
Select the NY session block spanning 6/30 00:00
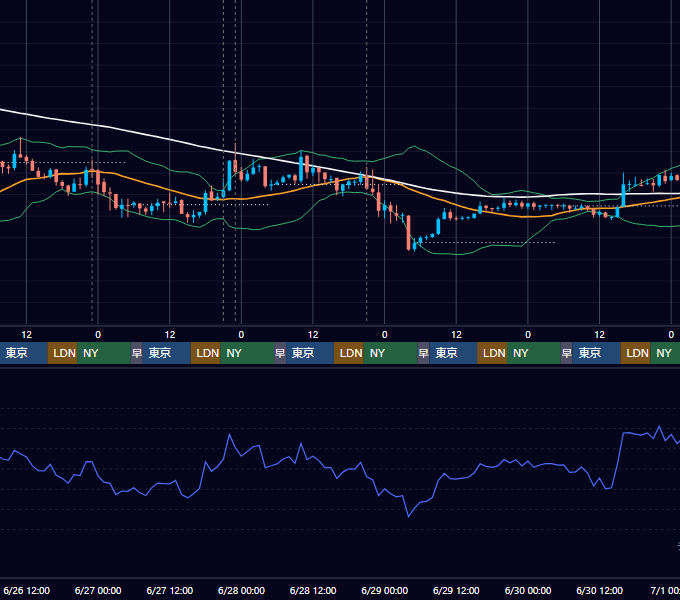click(533, 353)
